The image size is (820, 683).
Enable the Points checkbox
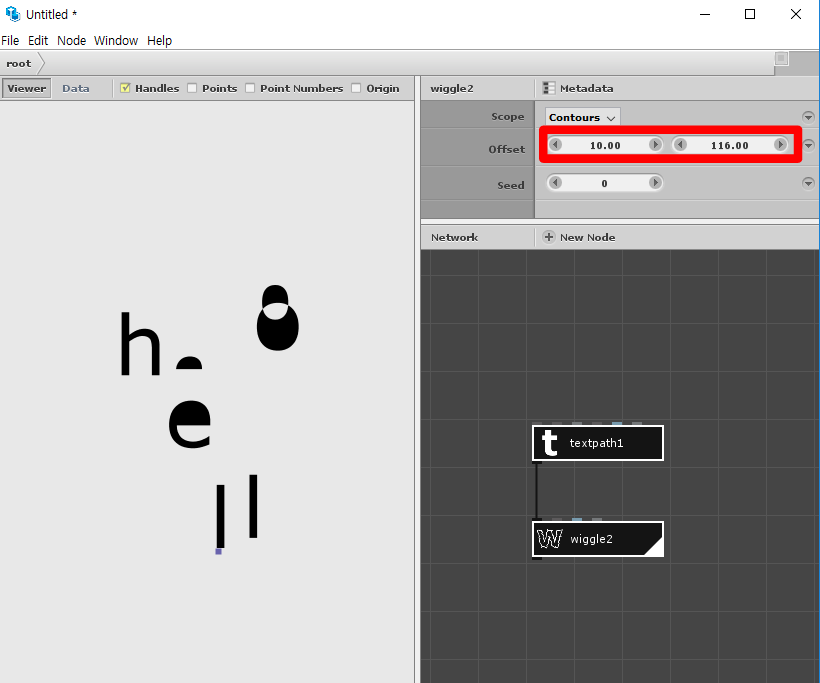tap(192, 88)
